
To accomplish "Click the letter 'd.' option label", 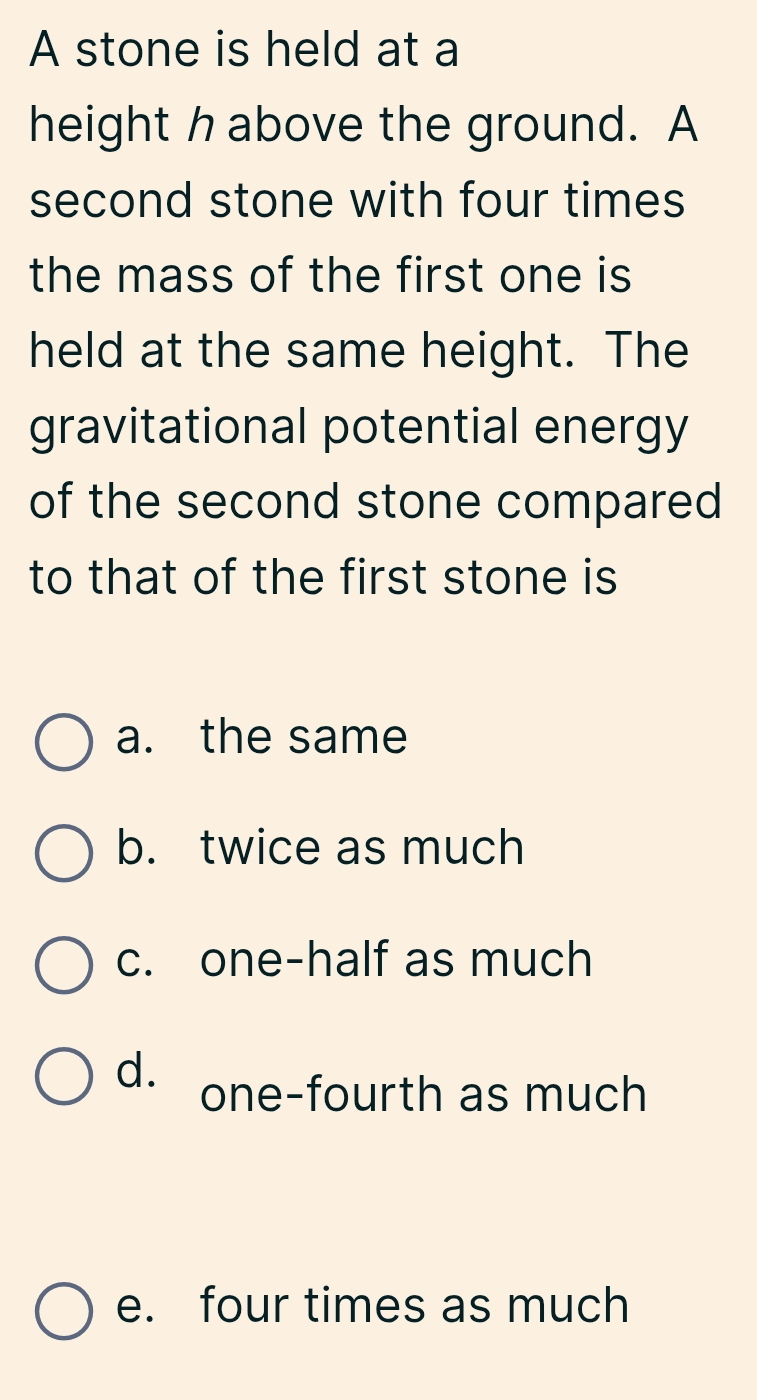I will [137, 1070].
